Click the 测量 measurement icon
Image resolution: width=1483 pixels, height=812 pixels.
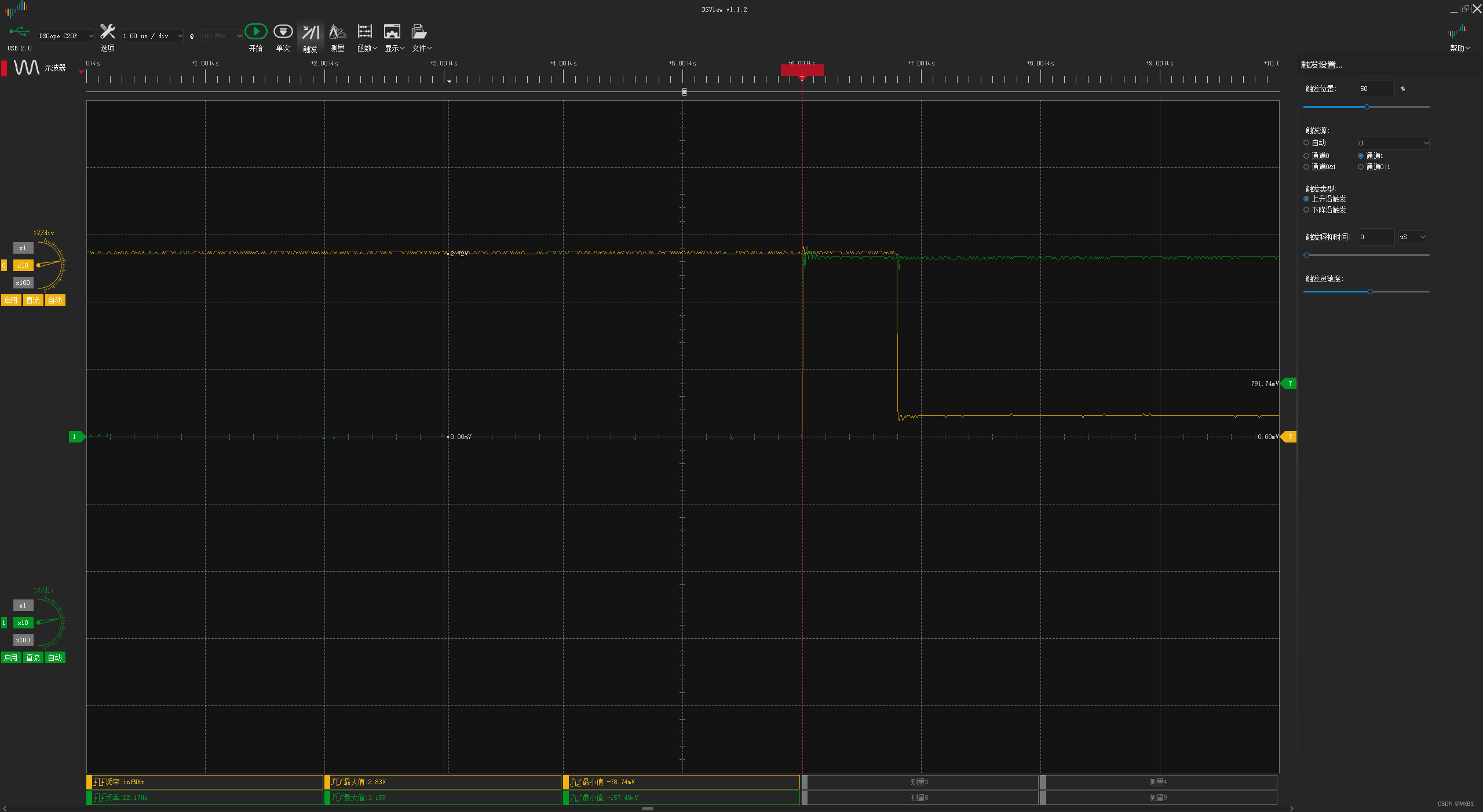pos(337,32)
